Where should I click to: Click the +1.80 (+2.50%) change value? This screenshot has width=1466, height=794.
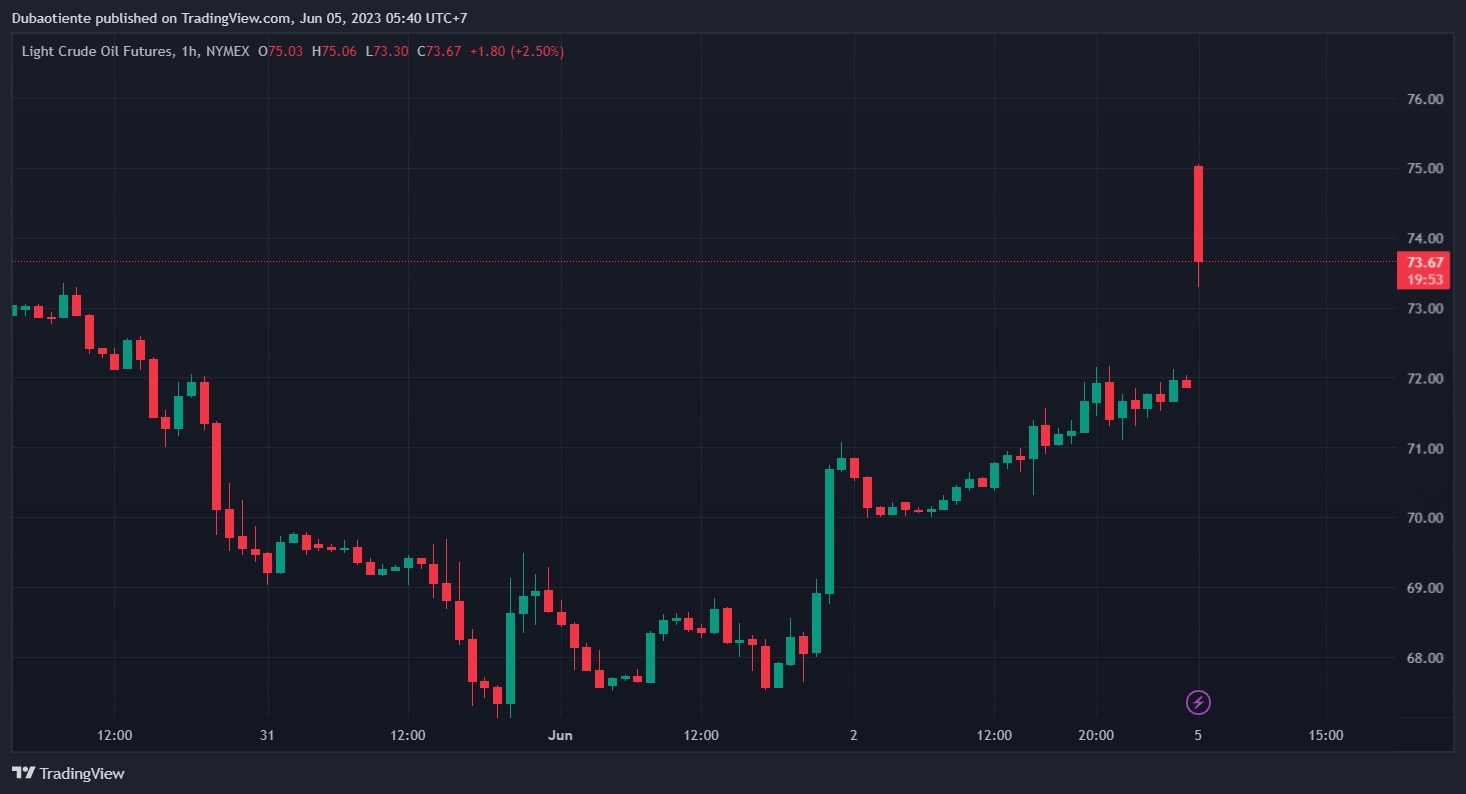click(x=517, y=51)
